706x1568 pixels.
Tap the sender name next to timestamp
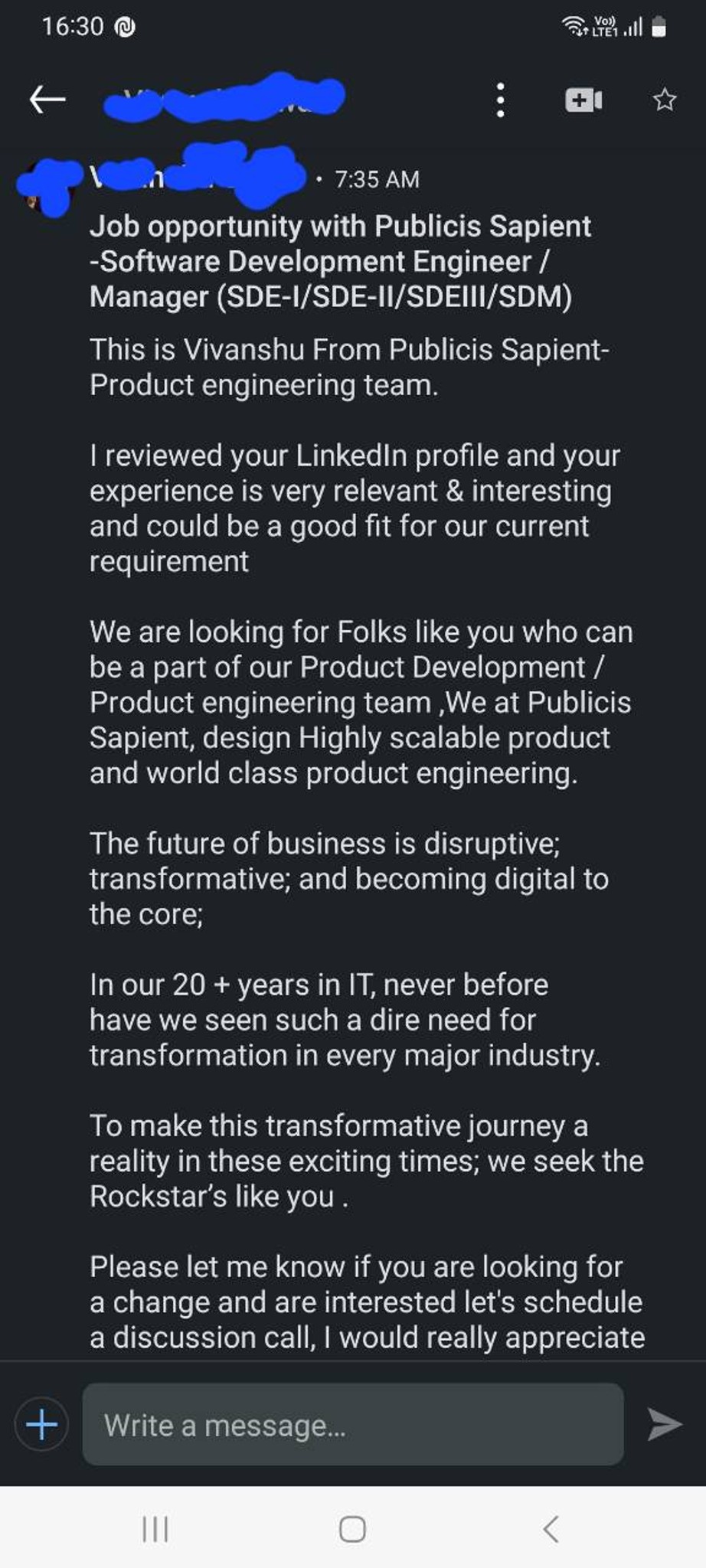tap(191, 178)
